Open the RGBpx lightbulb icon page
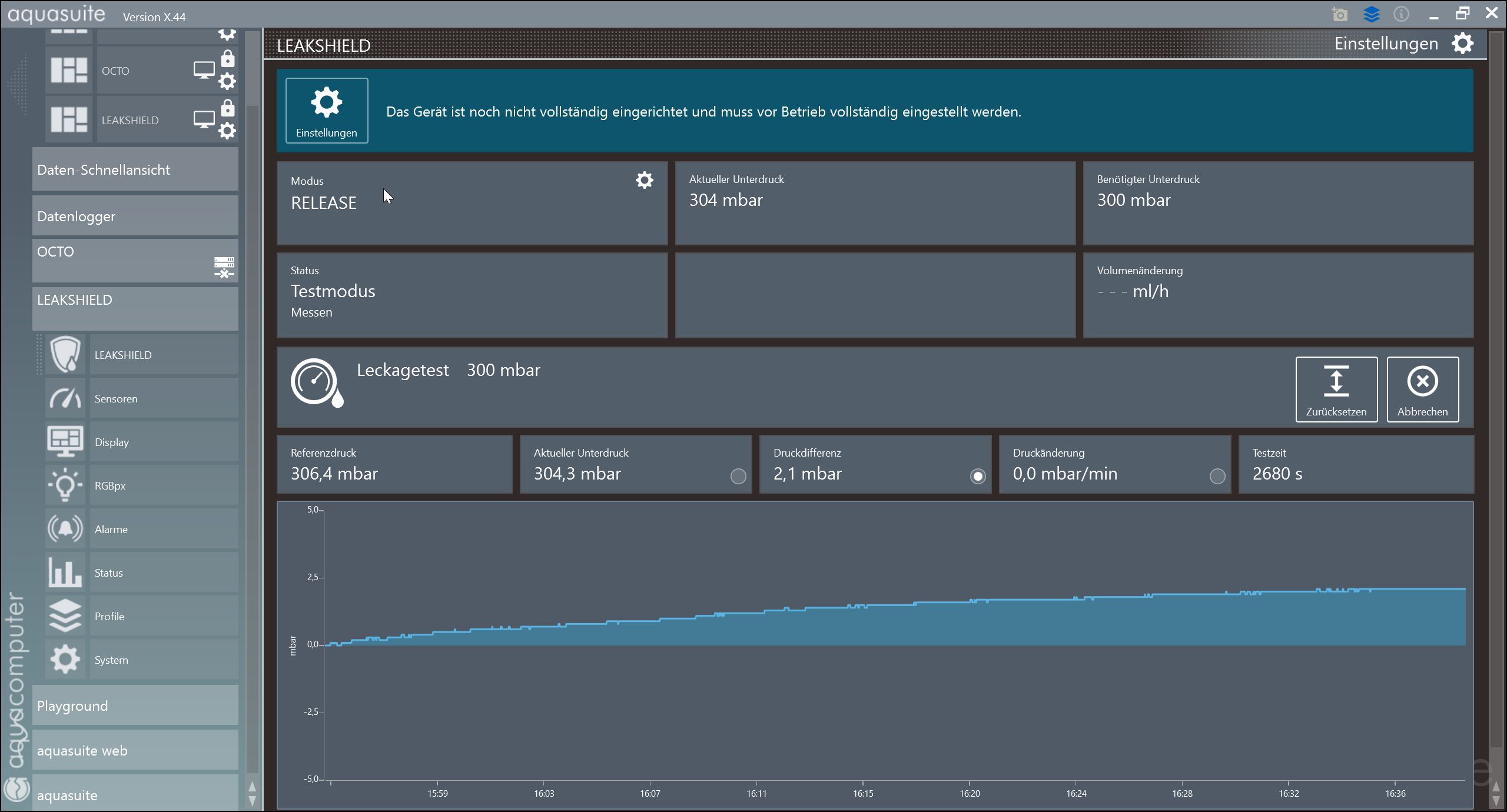The height and width of the screenshot is (812, 1507). tap(65, 485)
